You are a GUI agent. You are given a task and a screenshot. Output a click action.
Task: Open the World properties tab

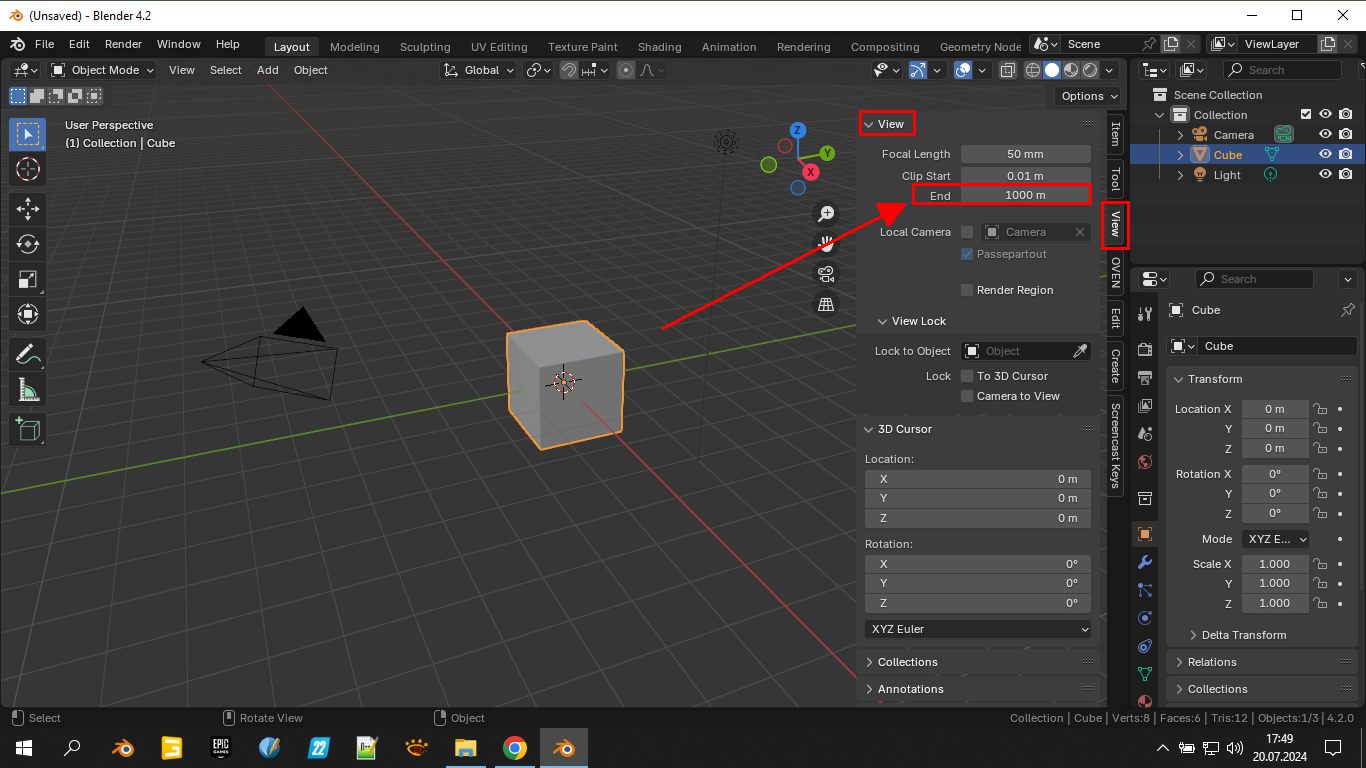coord(1145,462)
